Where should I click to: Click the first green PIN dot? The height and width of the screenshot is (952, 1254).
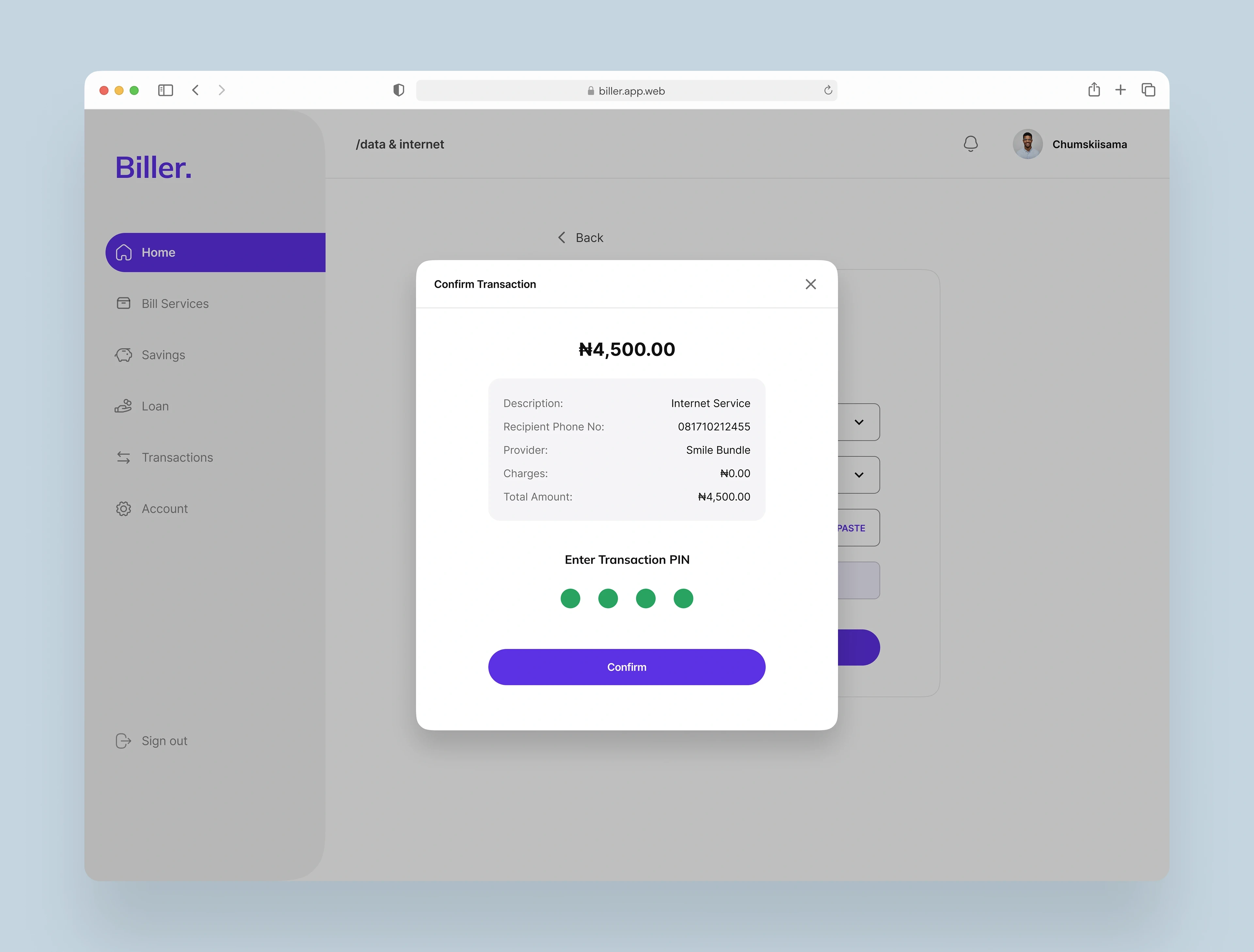point(570,598)
